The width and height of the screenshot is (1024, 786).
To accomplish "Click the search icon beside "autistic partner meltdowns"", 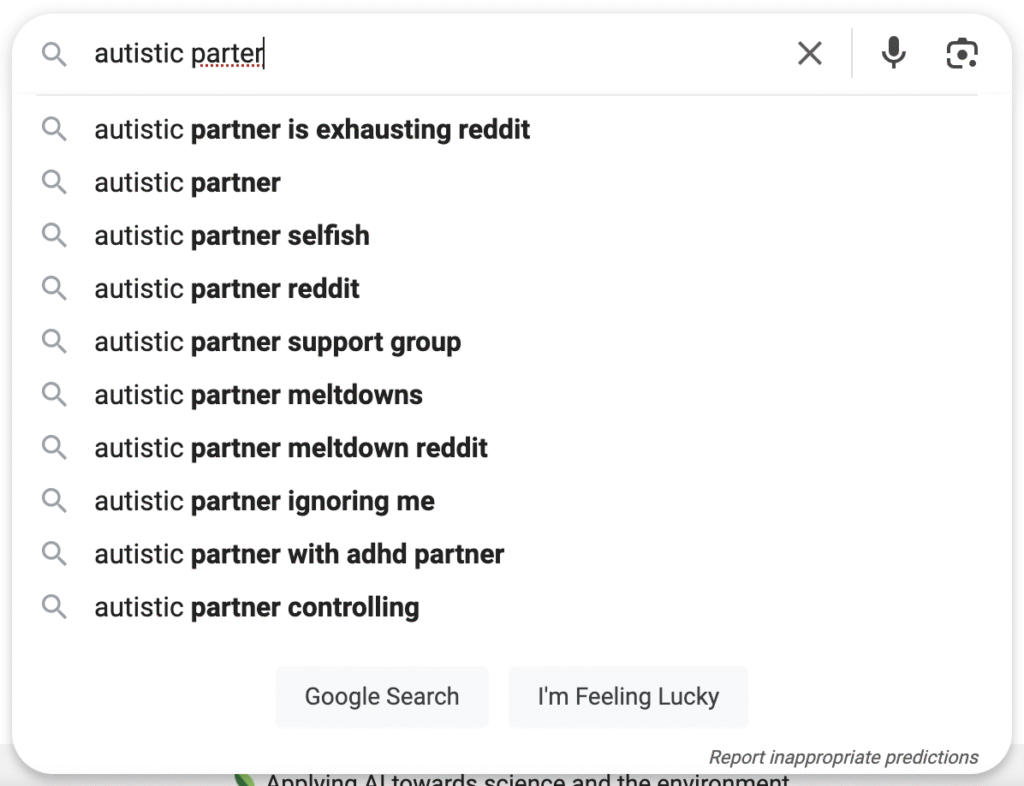I will coord(54,395).
